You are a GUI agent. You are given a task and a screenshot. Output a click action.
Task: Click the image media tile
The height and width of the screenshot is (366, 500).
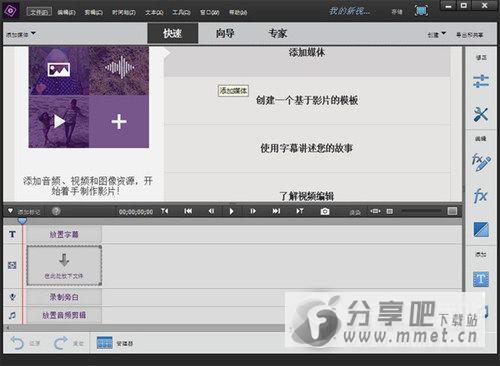59,71
